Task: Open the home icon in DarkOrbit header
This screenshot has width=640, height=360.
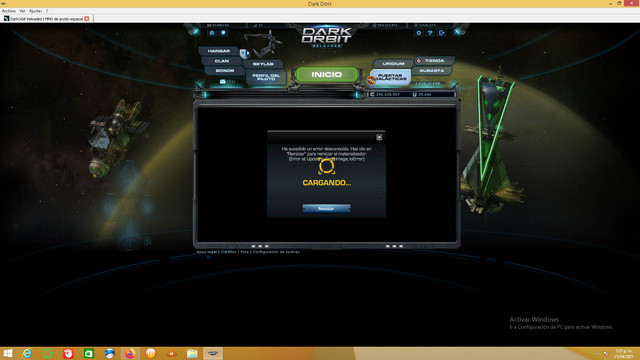Action: point(211,33)
